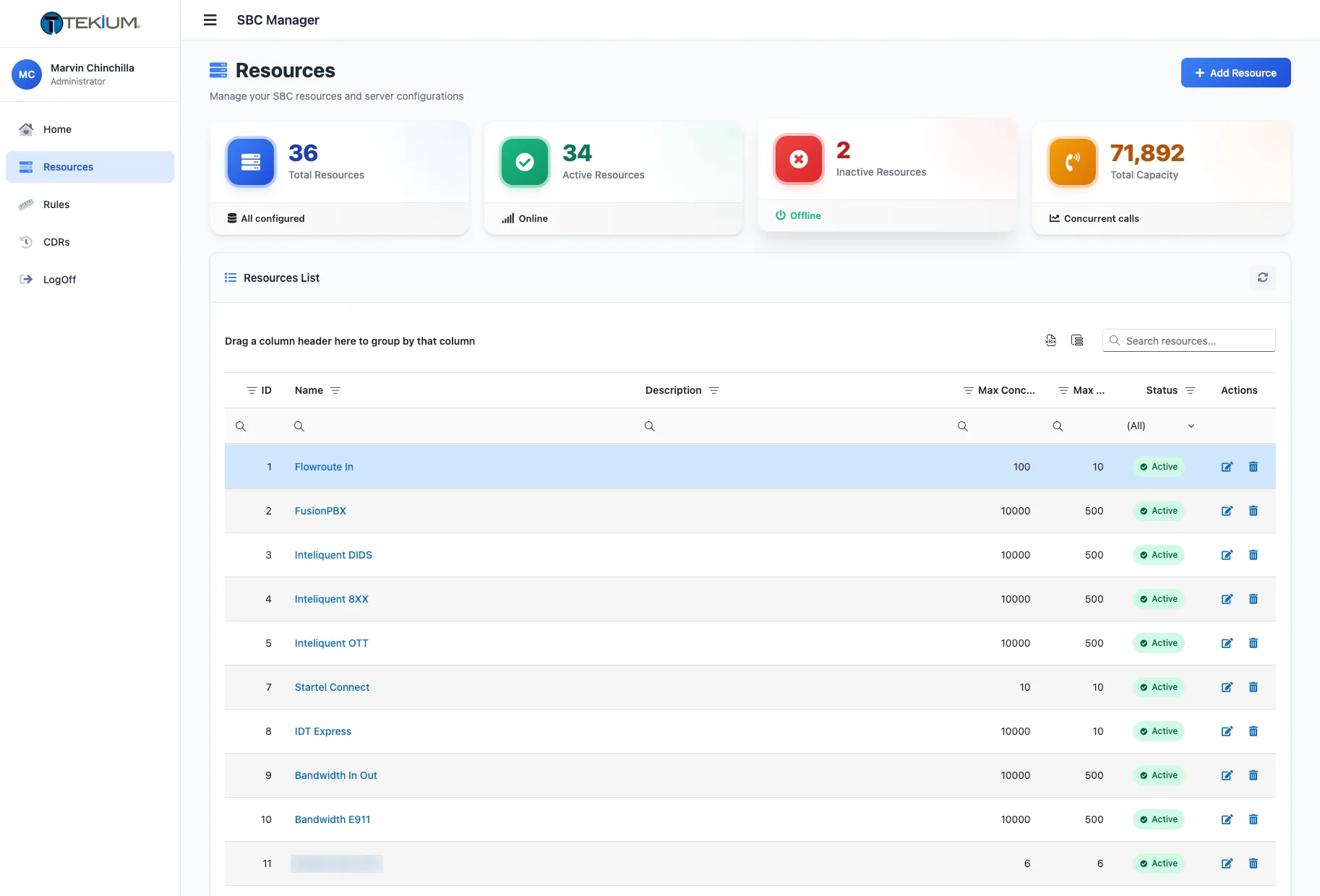
Task: Open the Inteliquent DIDS resource link
Action: point(333,555)
